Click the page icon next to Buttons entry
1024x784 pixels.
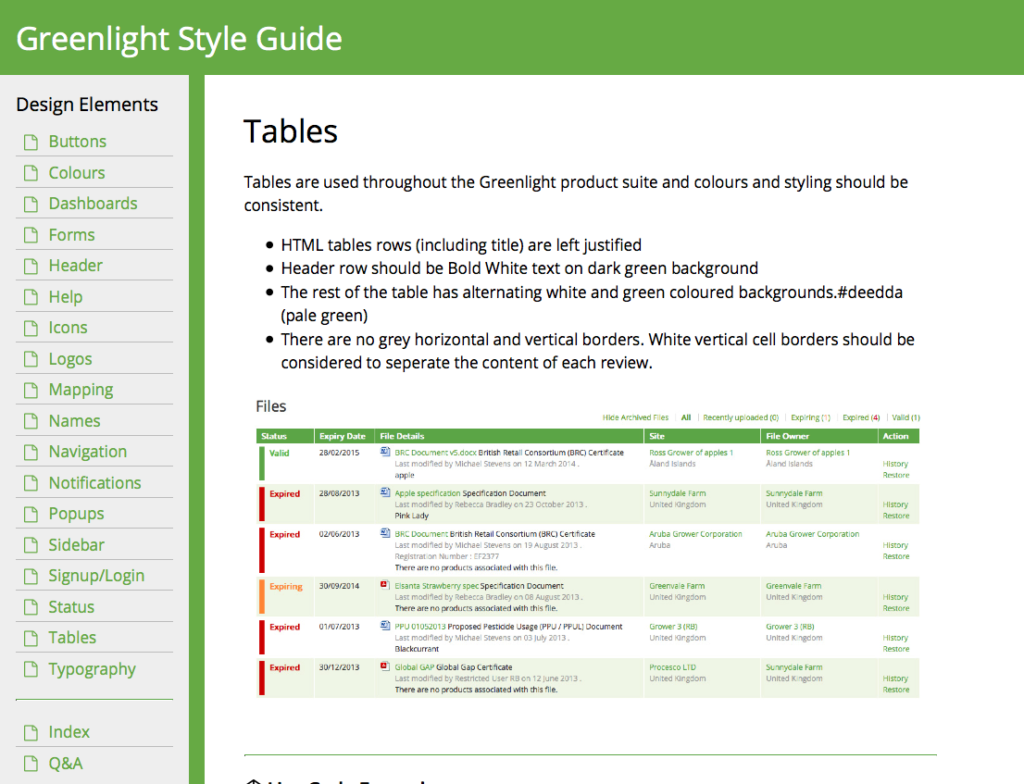pyautogui.click(x=29, y=141)
